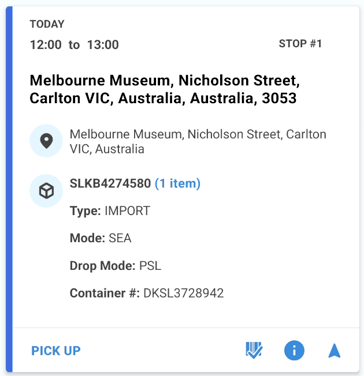Select the Drop Mode: PSL row
This screenshot has width=364, height=376.
[x=115, y=266]
